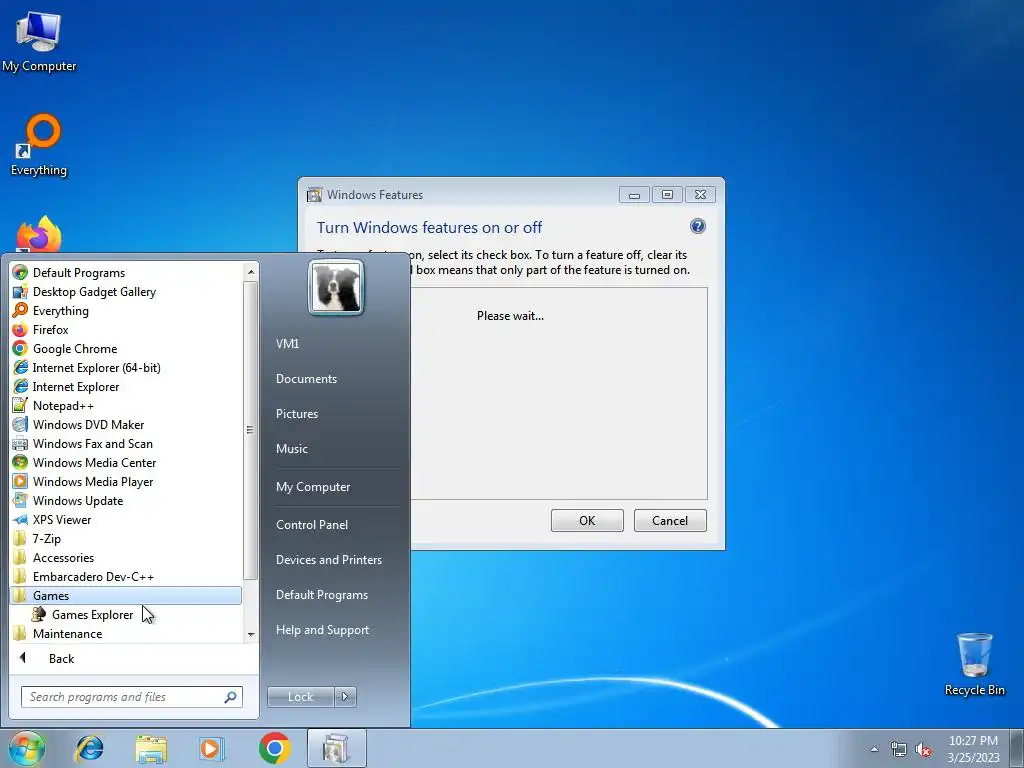1024x768 pixels.
Task: Open Default Programs in the right pane
Action: click(x=321, y=595)
